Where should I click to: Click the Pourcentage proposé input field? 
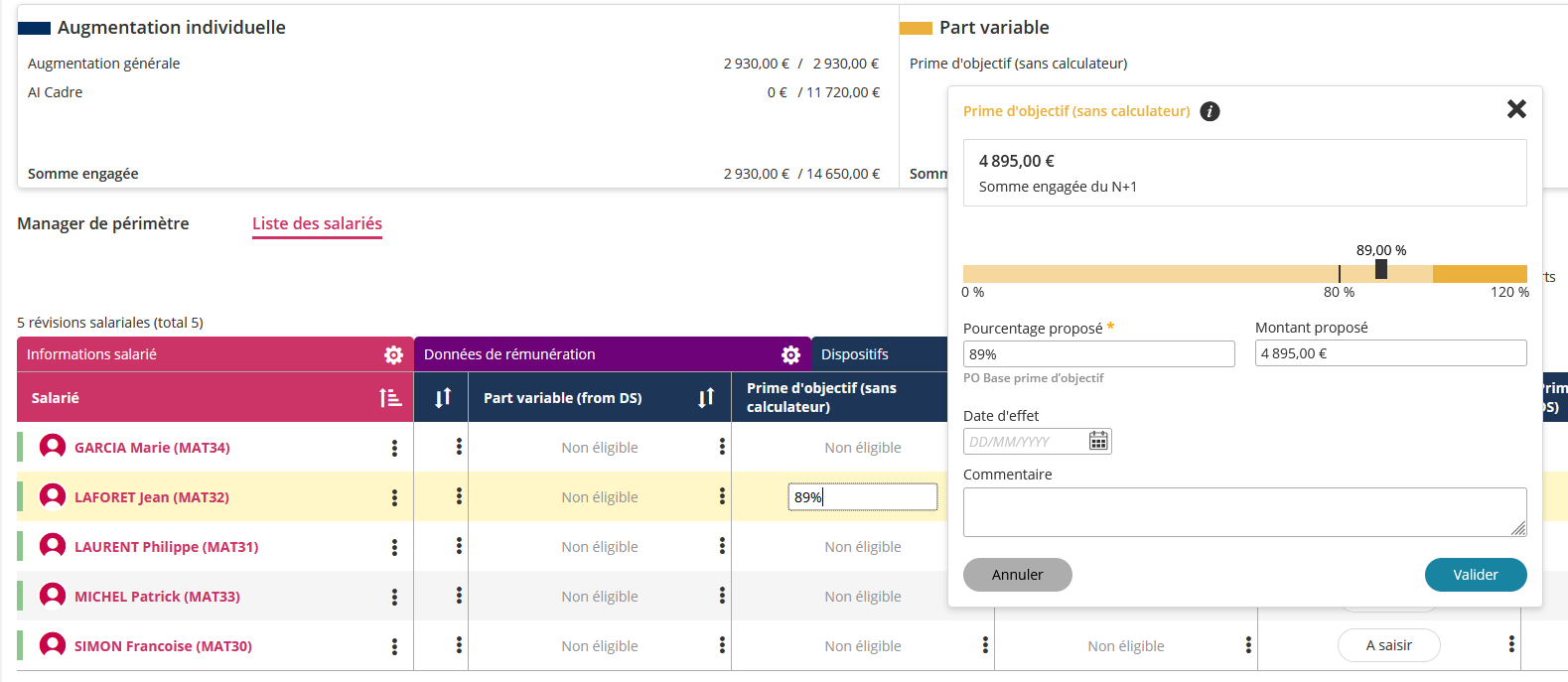(x=1098, y=354)
